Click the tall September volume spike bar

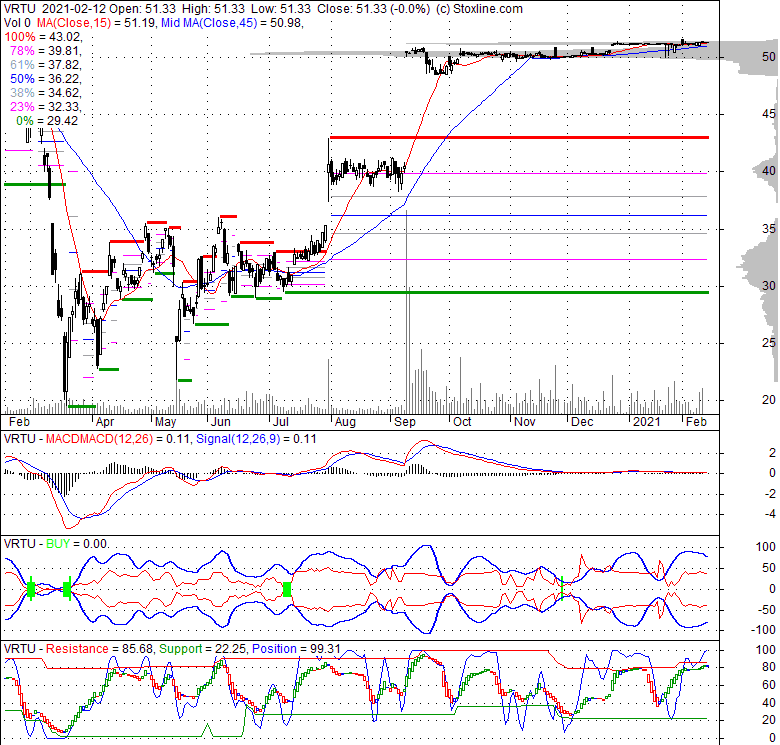(x=407, y=312)
